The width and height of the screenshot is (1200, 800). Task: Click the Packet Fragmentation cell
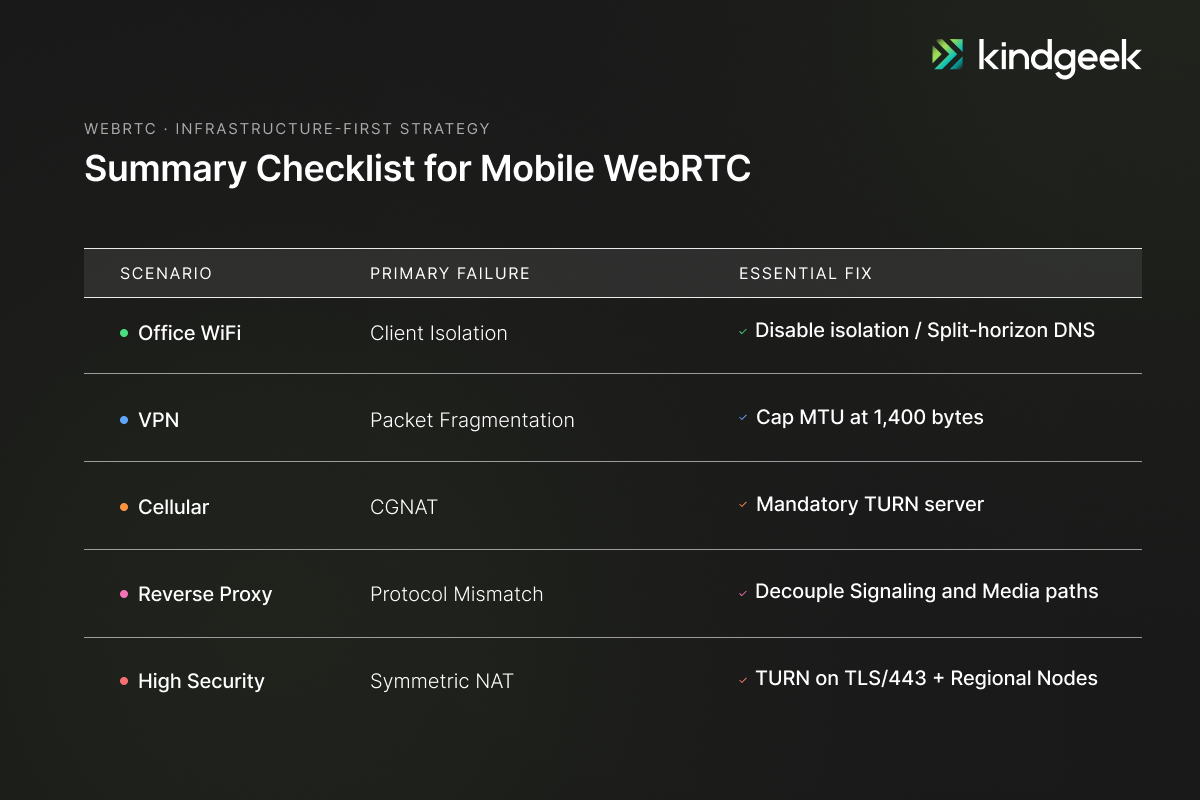coord(472,420)
